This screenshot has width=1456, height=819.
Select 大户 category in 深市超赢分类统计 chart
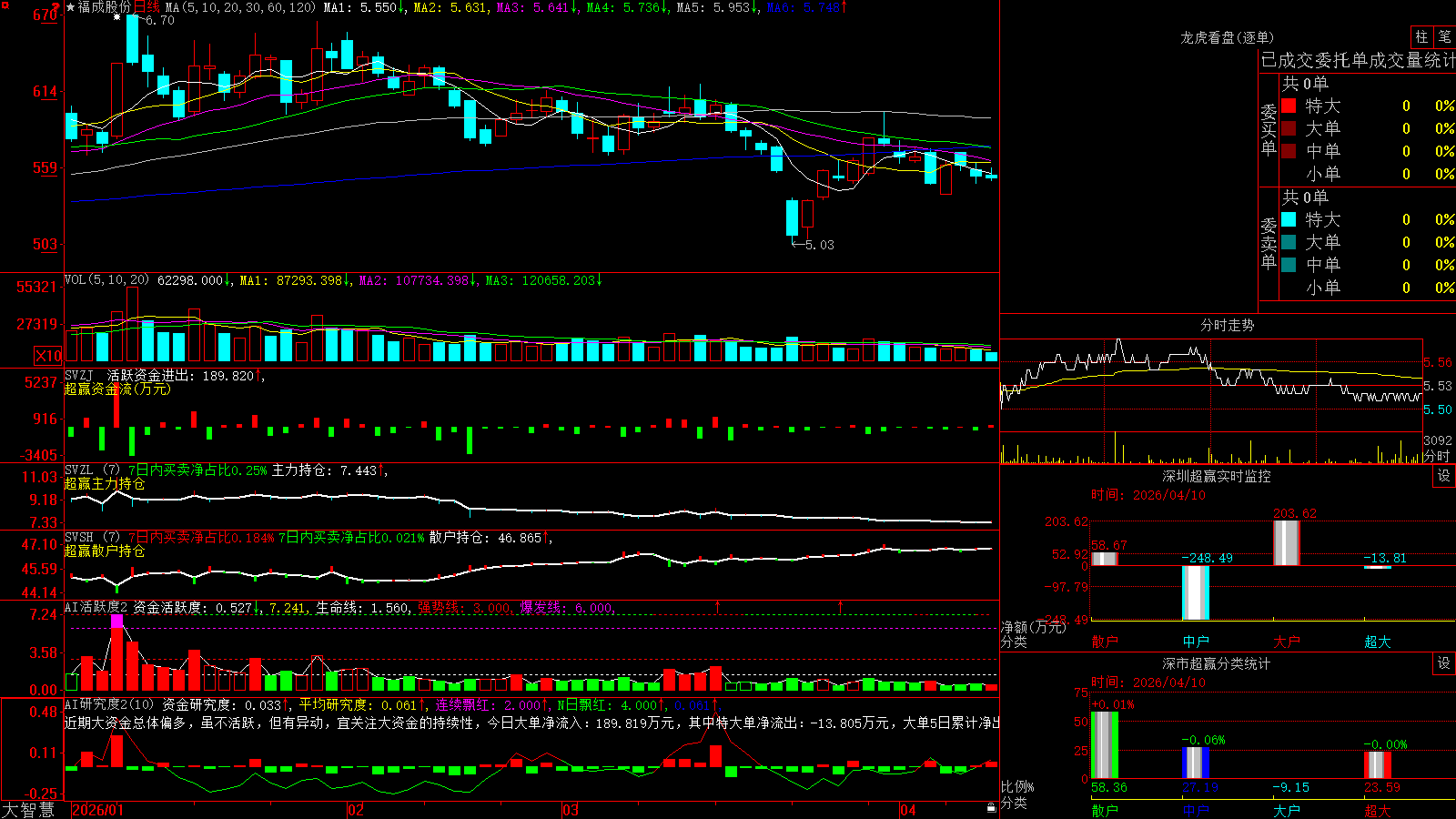(1287, 811)
